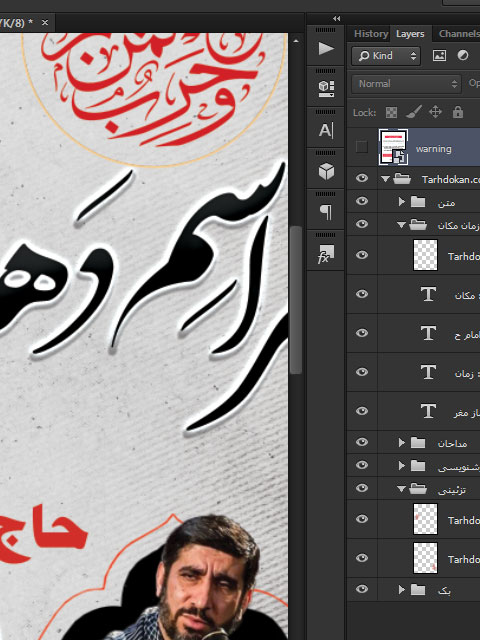Hide the زمان text layer
This screenshot has width=480, height=640.
[x=362, y=372]
